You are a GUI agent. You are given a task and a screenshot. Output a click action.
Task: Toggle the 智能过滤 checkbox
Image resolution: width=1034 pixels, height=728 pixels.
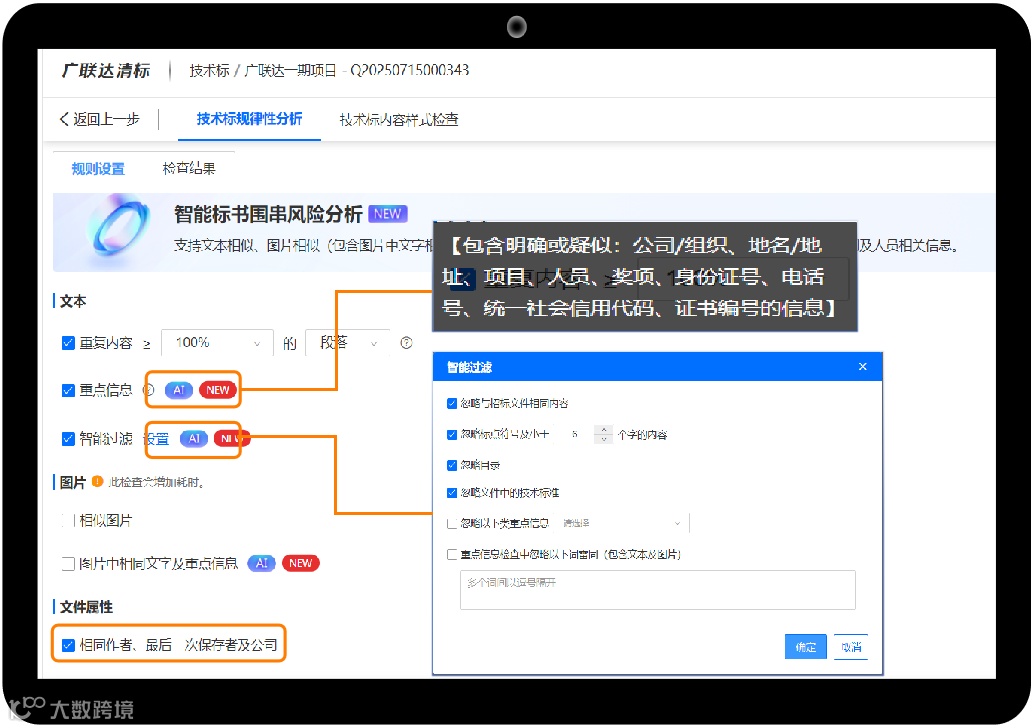click(x=68, y=439)
